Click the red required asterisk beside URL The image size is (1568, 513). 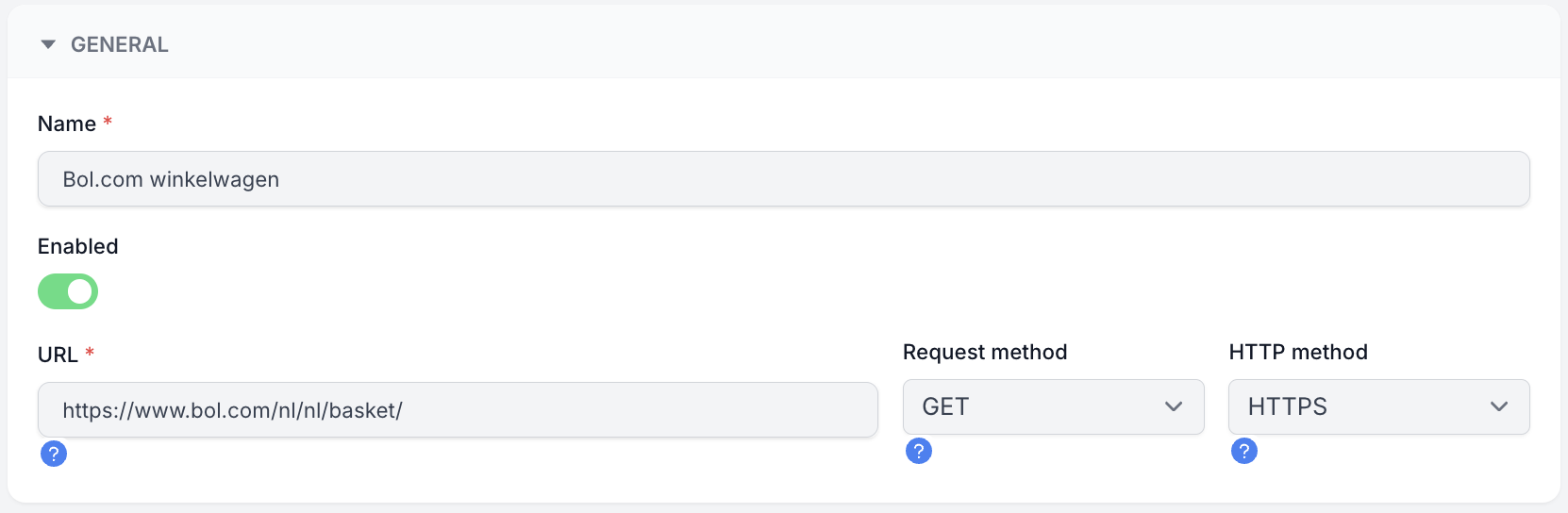tap(90, 353)
